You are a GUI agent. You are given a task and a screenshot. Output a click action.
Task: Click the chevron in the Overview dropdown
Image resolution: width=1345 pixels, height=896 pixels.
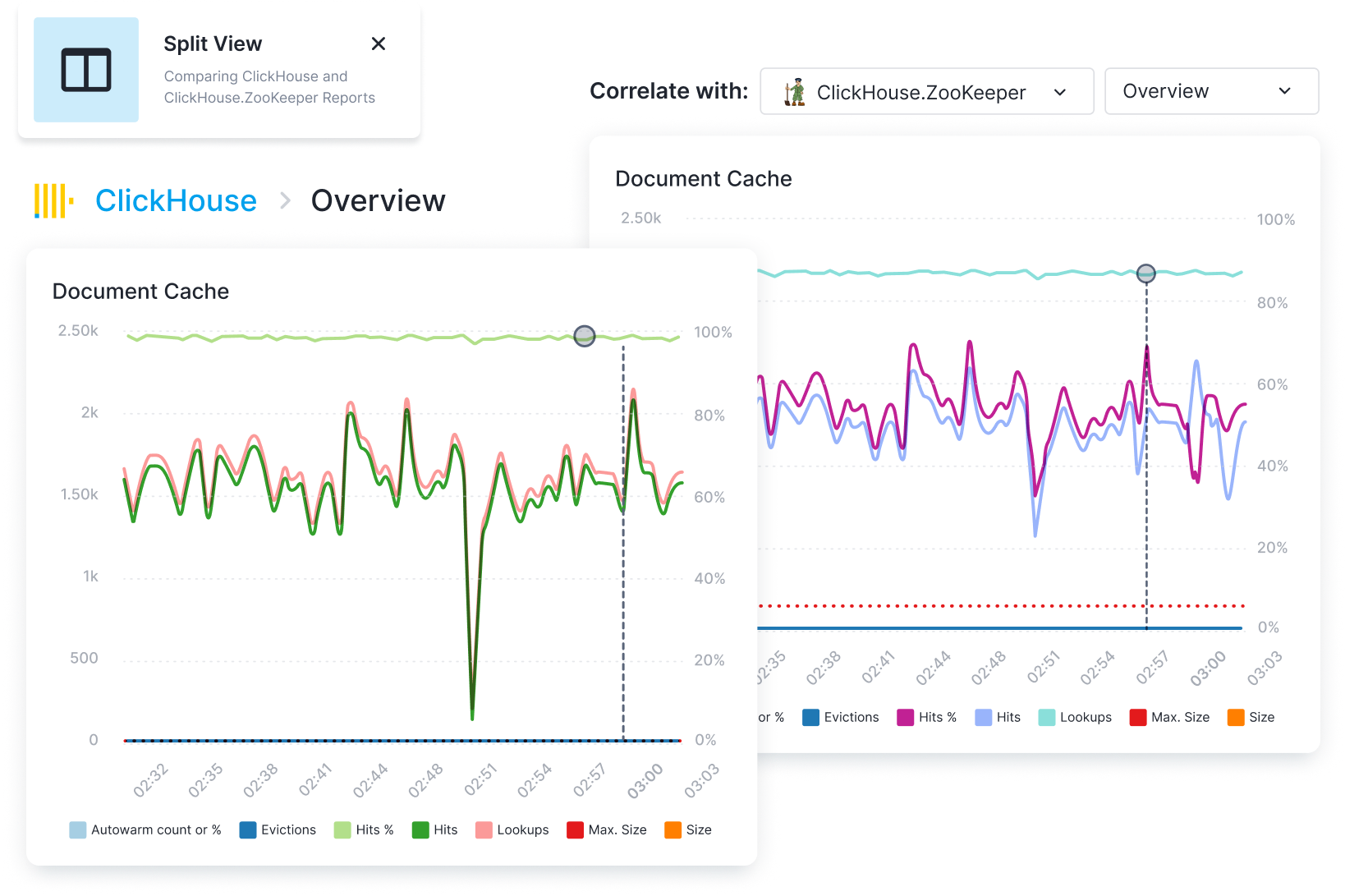tap(1285, 91)
